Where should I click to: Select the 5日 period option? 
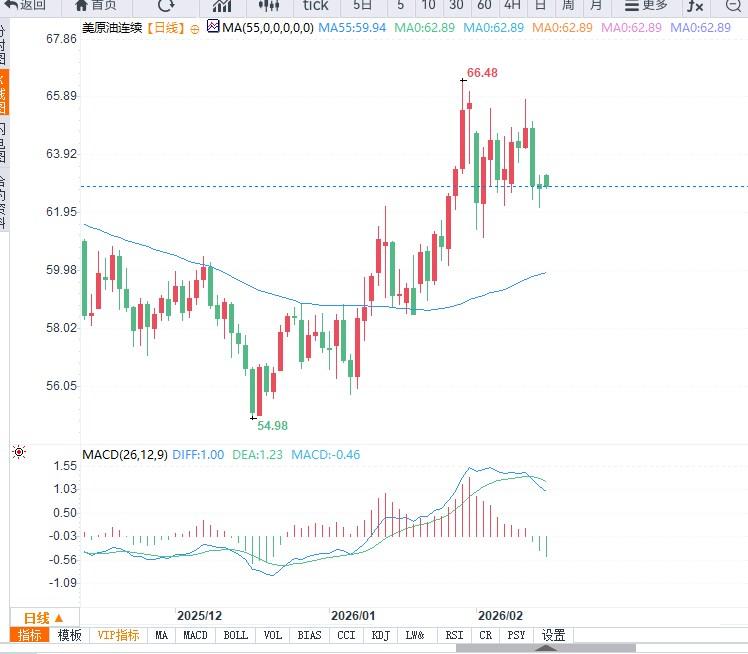coord(363,5)
